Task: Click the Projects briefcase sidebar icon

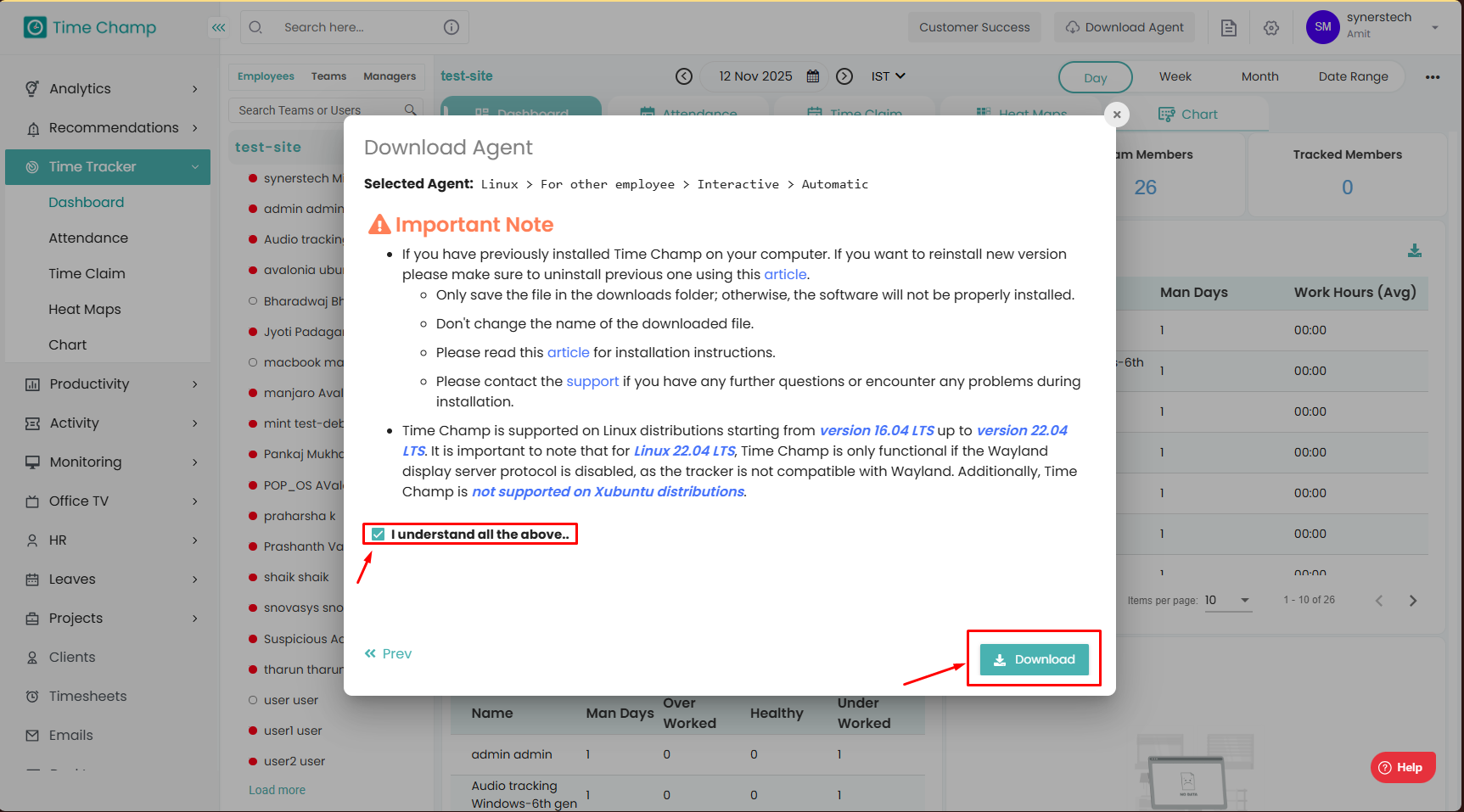Action: coord(32,619)
